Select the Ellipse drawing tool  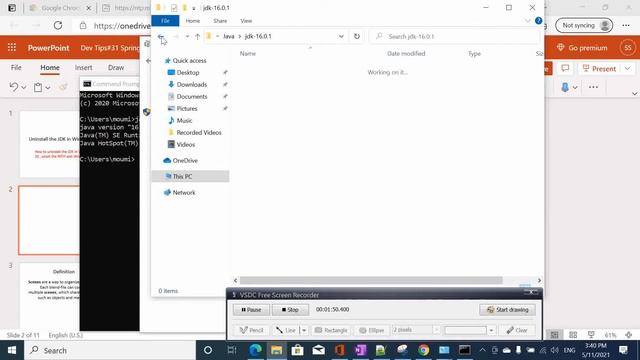(x=371, y=330)
